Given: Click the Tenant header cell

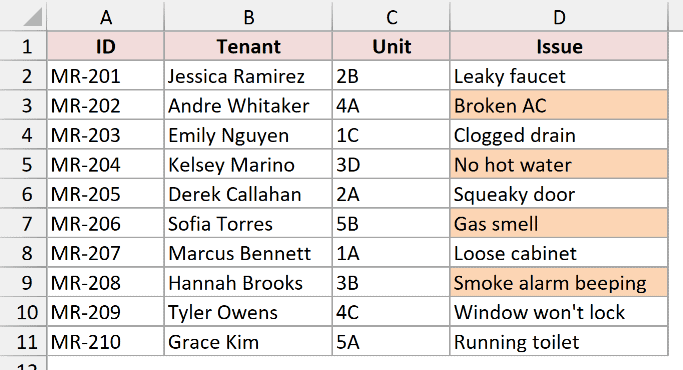Looking at the screenshot, I should coord(248,46).
